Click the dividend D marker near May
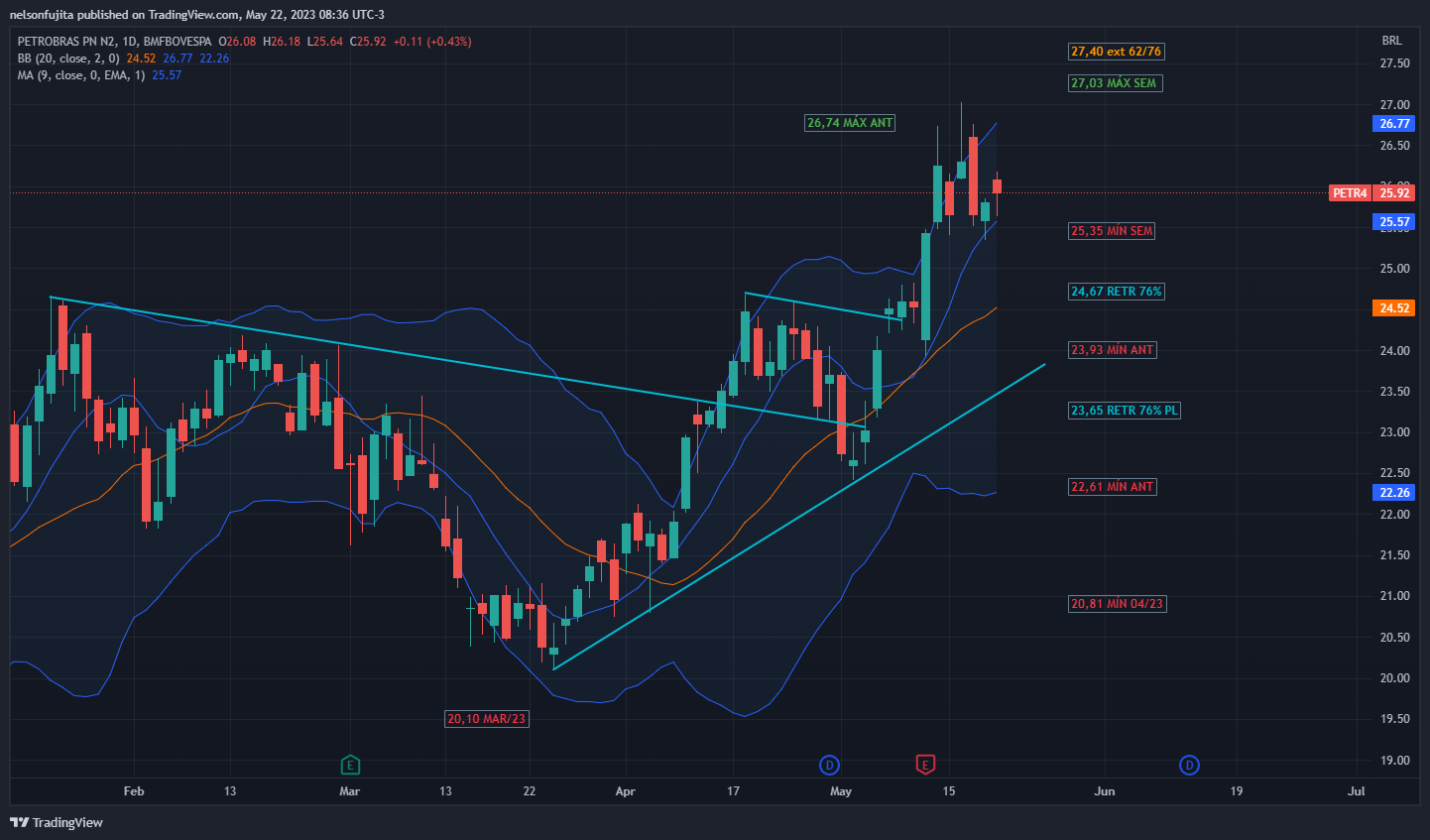Image resolution: width=1430 pixels, height=840 pixels. point(830,765)
